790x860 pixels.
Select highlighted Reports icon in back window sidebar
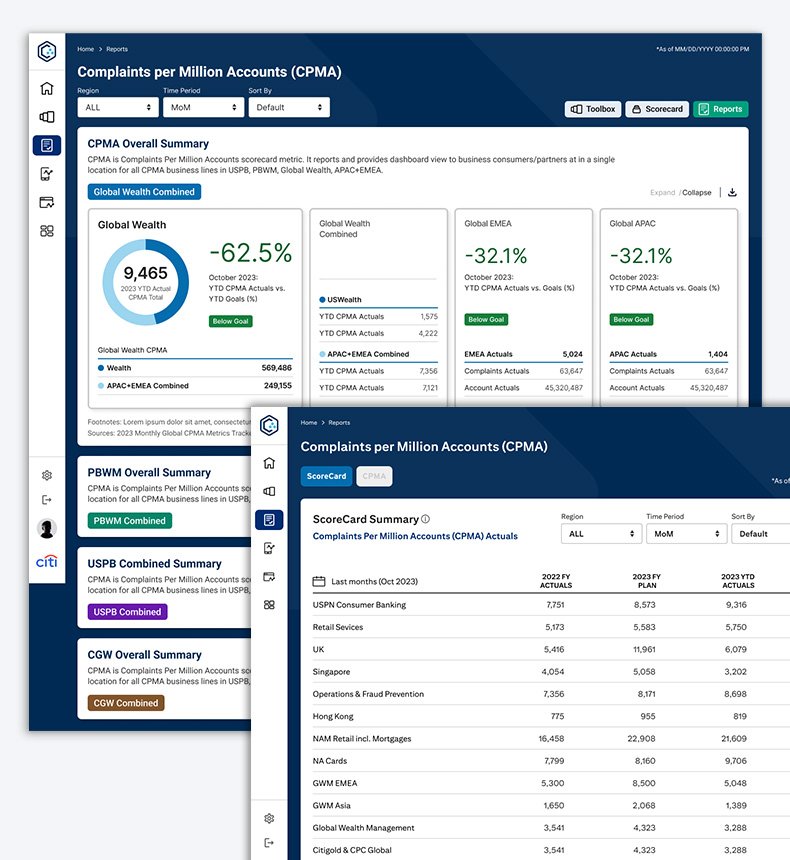coord(47,145)
